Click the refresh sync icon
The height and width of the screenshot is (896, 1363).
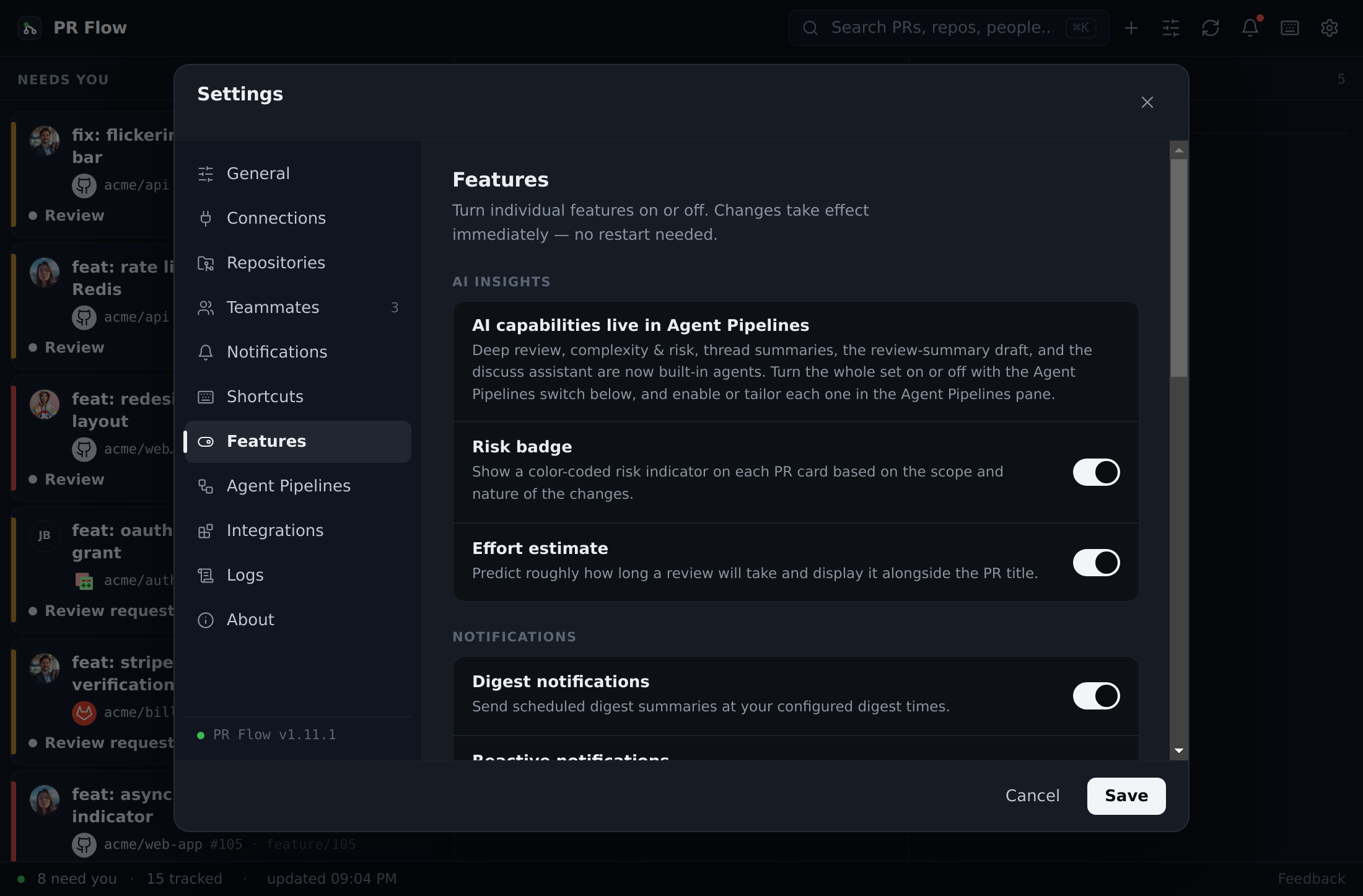point(1211,28)
